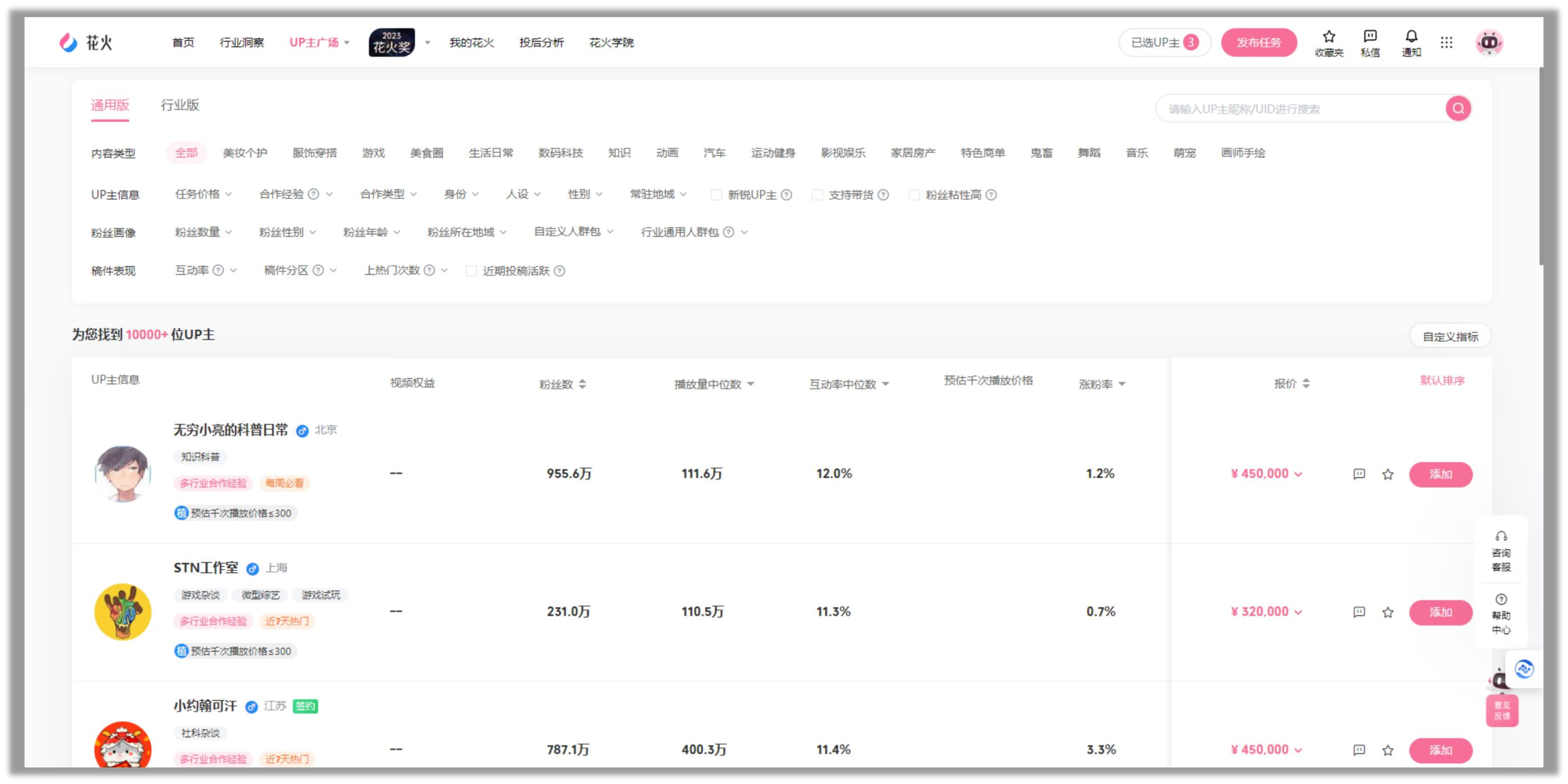Open 咨询客服 headset icon
Screen dimensions: 1568x784
click(x=1501, y=537)
